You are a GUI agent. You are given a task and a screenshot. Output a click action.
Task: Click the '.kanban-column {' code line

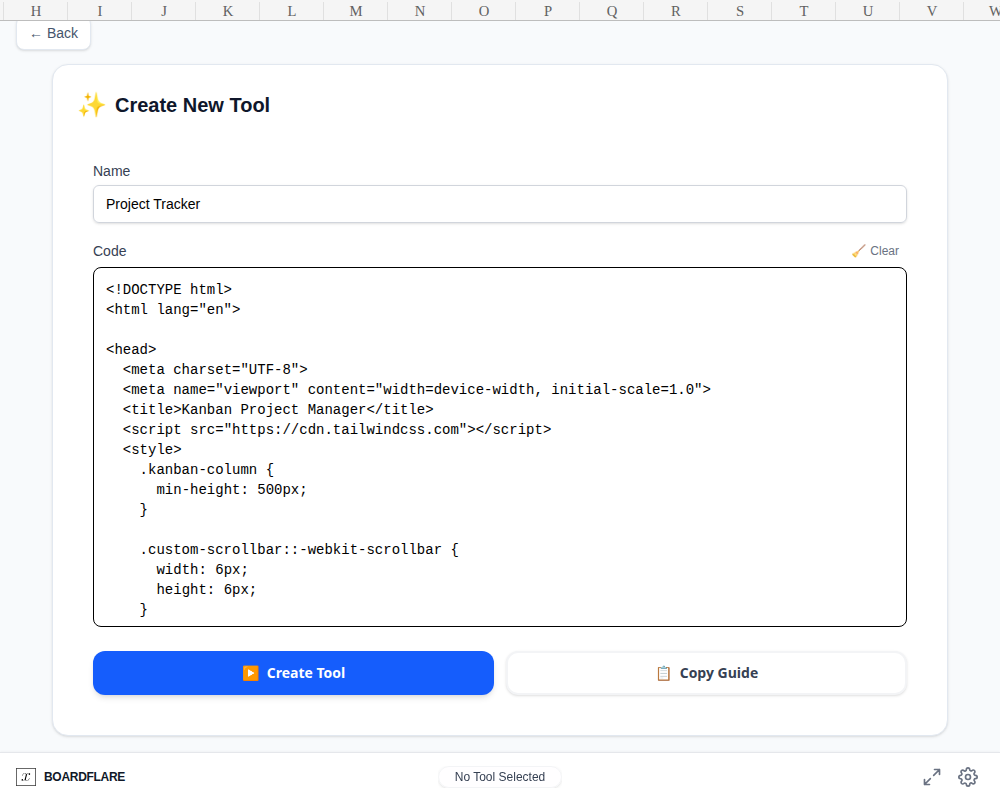coord(207,469)
